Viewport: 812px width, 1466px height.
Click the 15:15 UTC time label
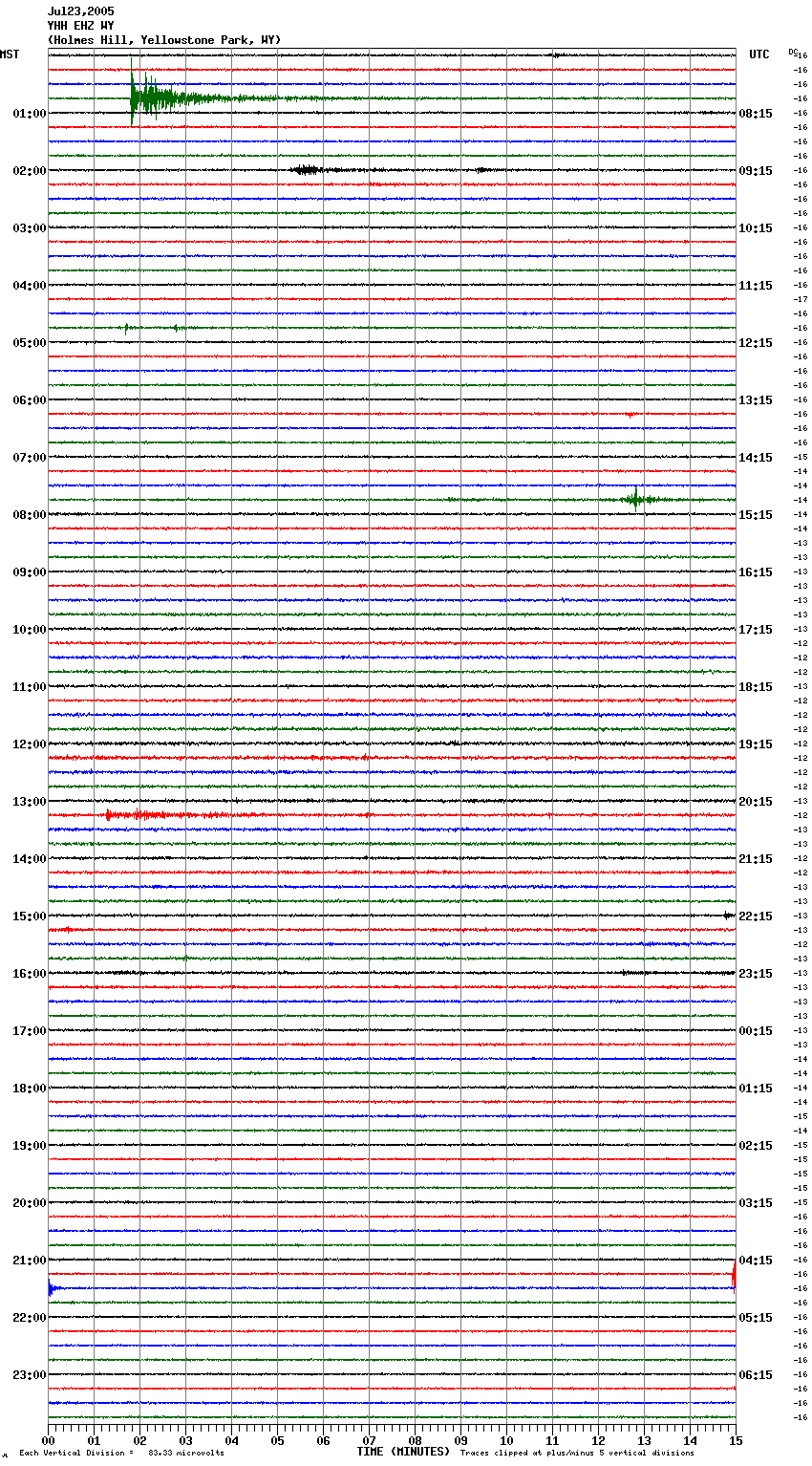click(x=756, y=515)
